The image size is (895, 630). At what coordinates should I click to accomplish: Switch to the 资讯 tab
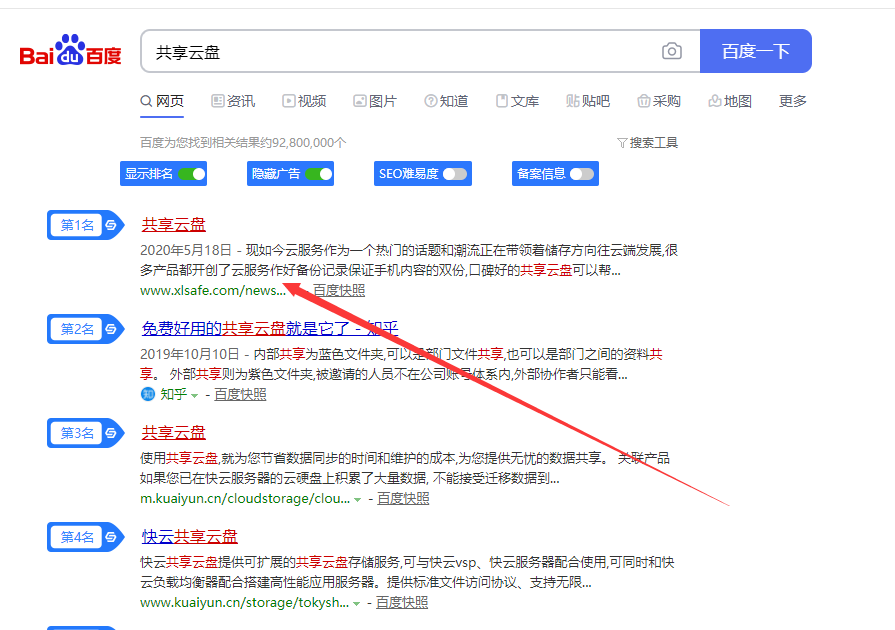233,102
